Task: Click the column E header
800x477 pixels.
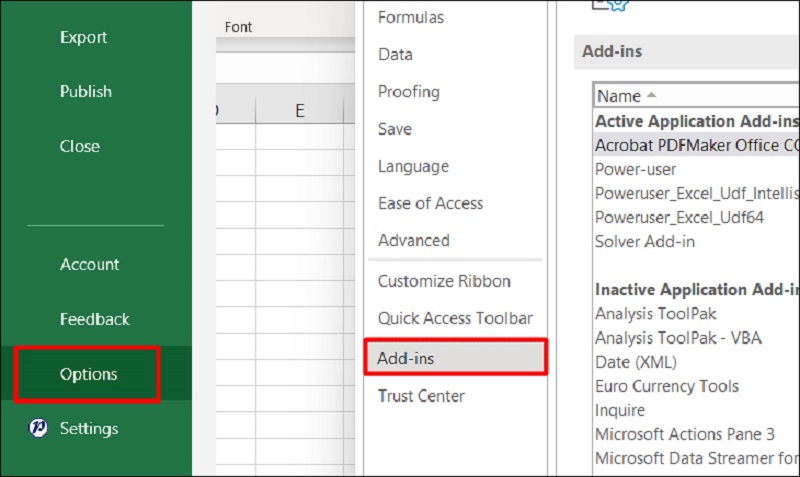Action: (299, 111)
